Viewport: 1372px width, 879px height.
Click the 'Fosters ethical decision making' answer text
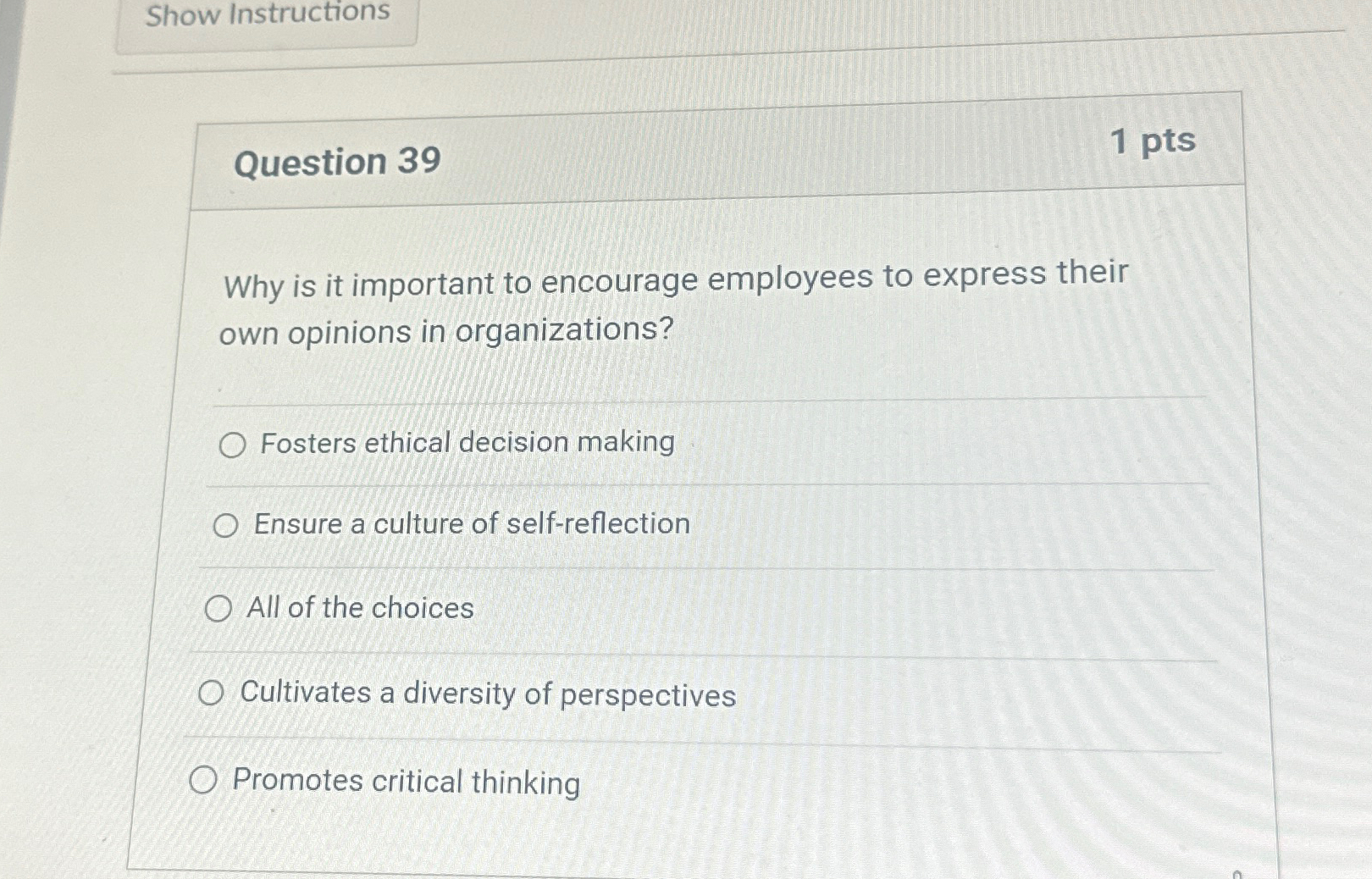click(x=465, y=442)
